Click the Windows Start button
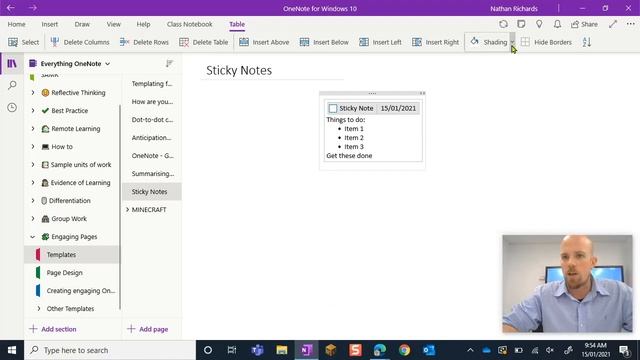Image resolution: width=640 pixels, height=360 pixels. click(12, 350)
